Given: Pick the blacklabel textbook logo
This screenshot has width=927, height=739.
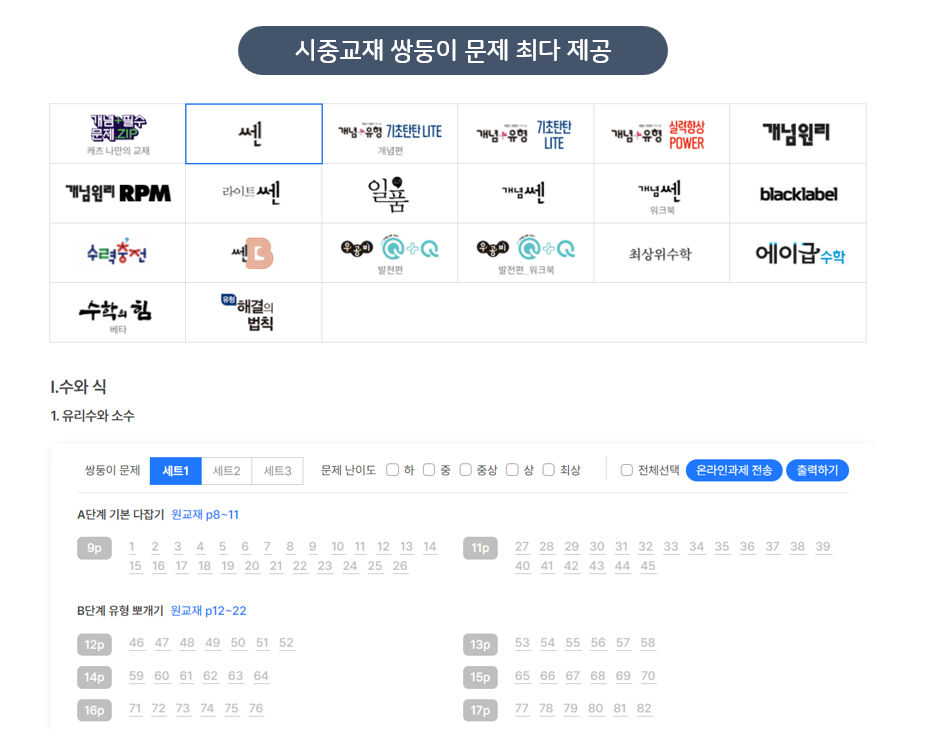Looking at the screenshot, I should click(x=798, y=193).
